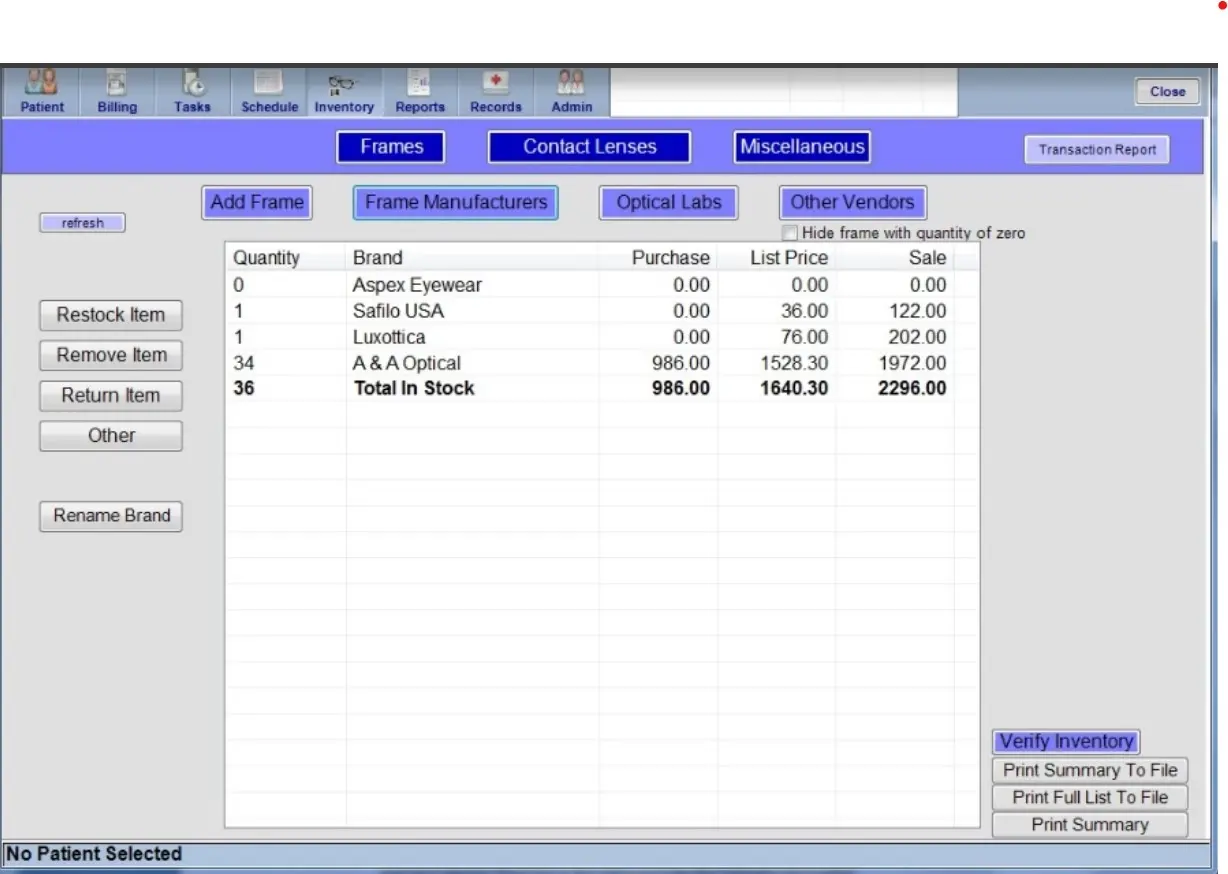The width and height of the screenshot is (1228, 874).
Task: Enable hiding frames with quantity of zero
Action: pyautogui.click(x=789, y=232)
